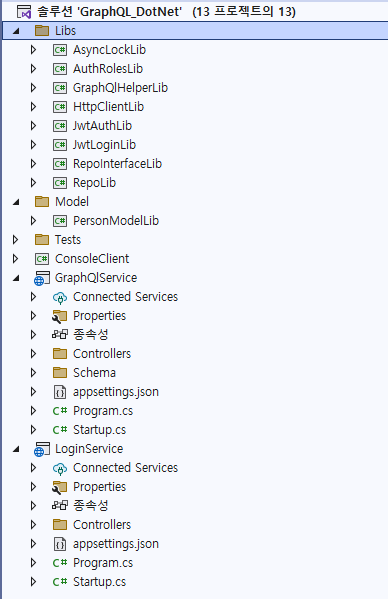Select the LoginService project label
Screen dimensions: 388x599
coord(89,449)
